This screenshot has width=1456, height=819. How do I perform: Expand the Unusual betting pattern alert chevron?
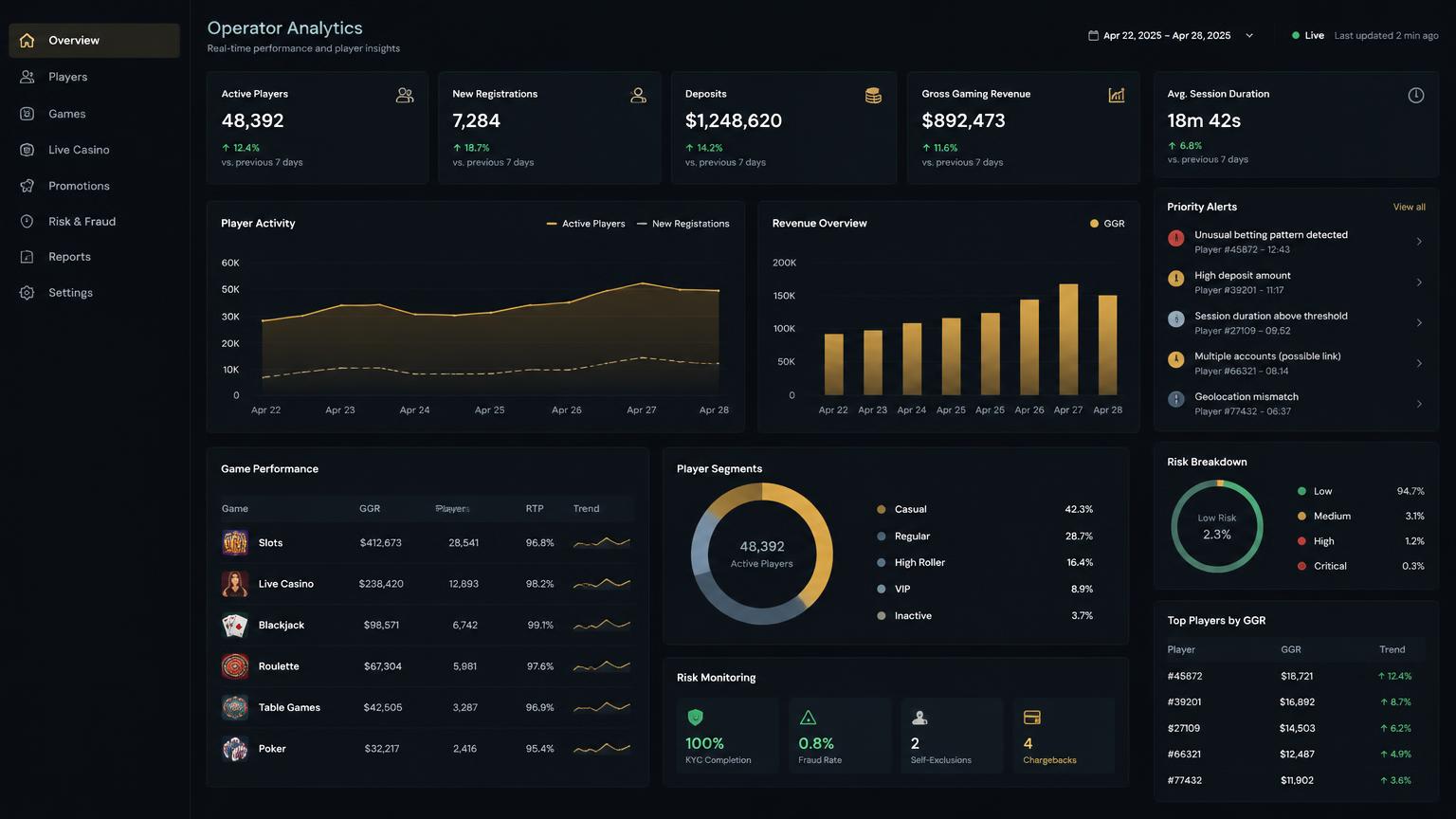(1419, 242)
